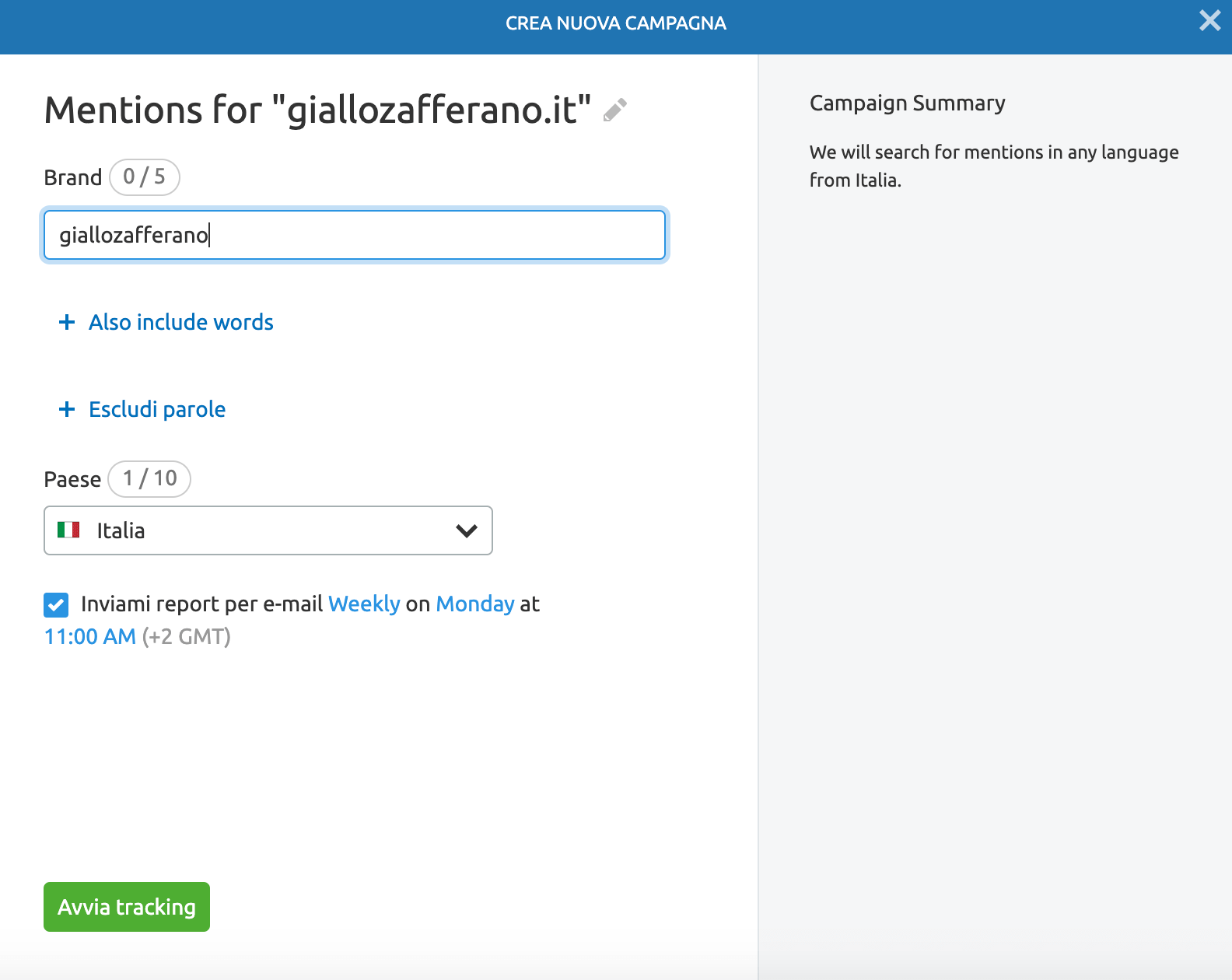Screen dimensions: 1232x980
Task: Change the Weekly report frequency
Action: coord(364,604)
